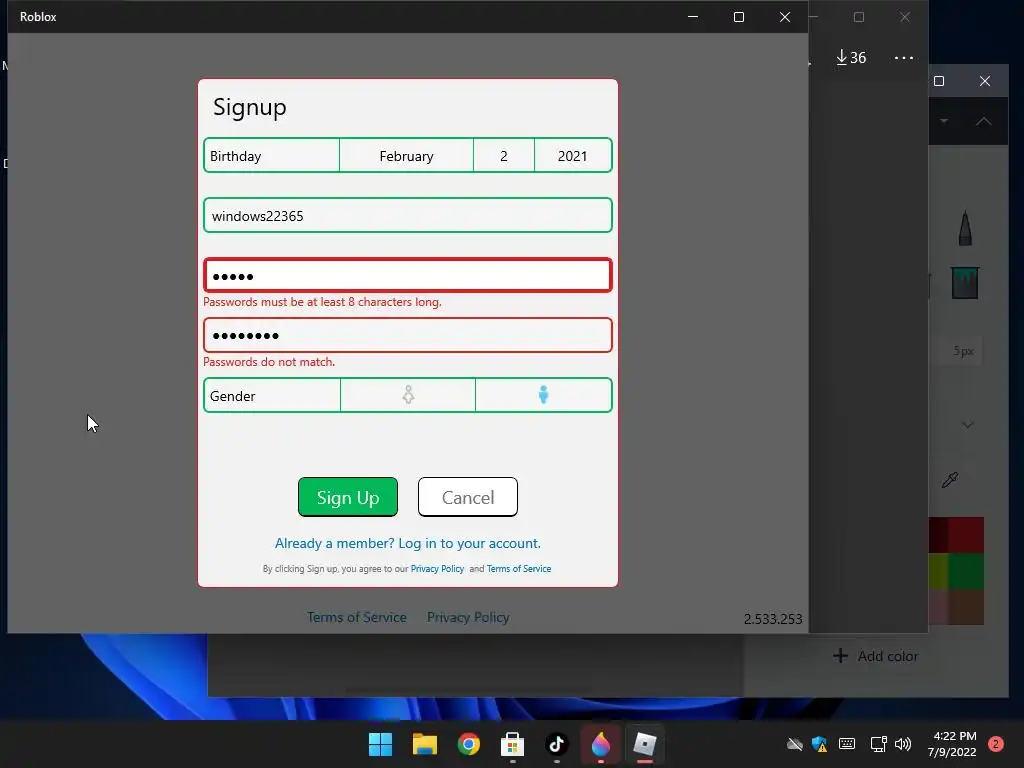This screenshot has width=1024, height=768.
Task: Click the Roblox version number 2.533.253
Action: [773, 619]
